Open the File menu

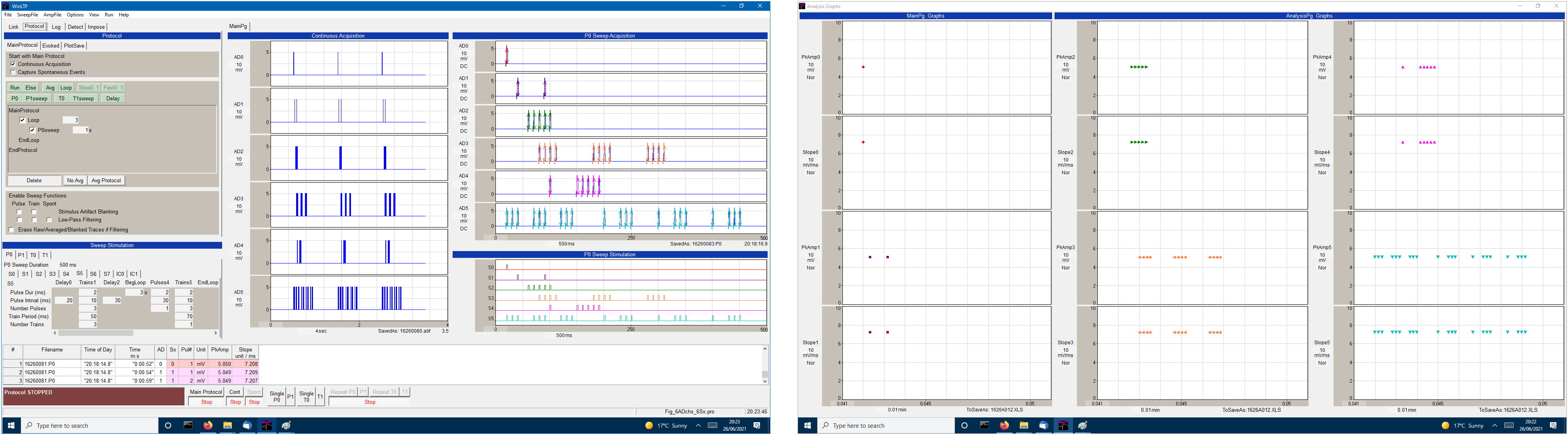pyautogui.click(x=8, y=15)
